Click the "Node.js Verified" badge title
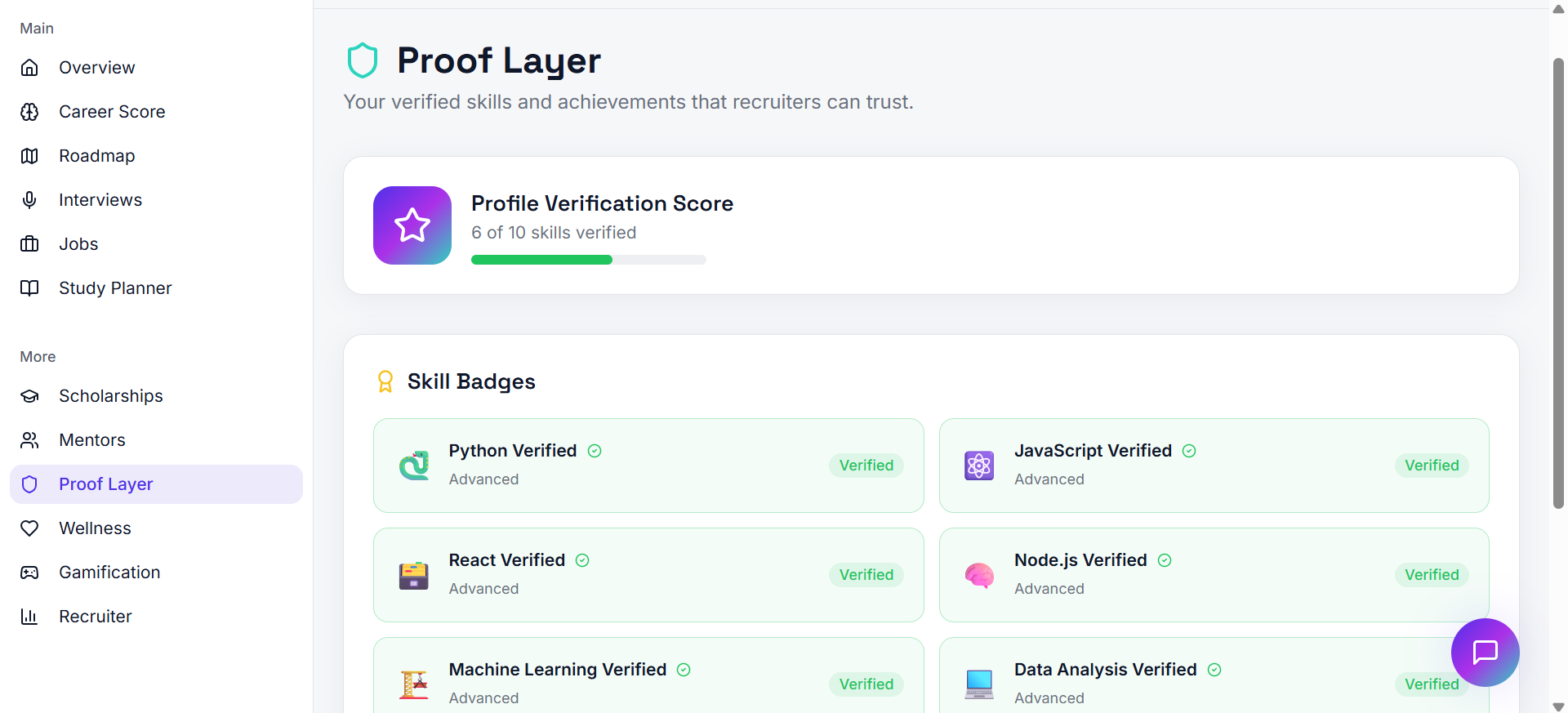Screen dimensions: 1568x713 1080,560
